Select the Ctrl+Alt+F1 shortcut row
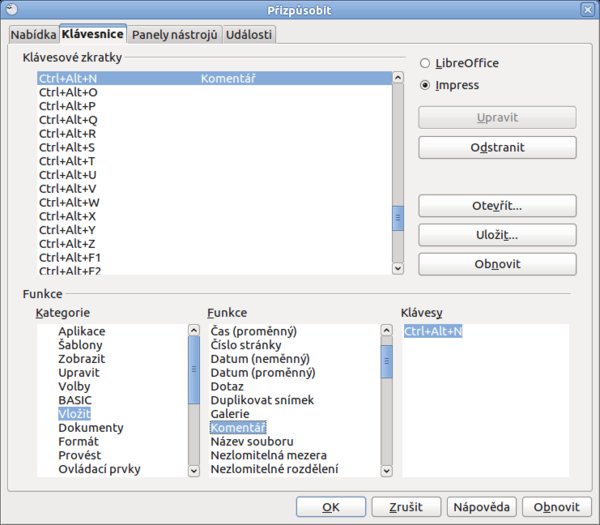Screen dimensions: 600x525 214,258
